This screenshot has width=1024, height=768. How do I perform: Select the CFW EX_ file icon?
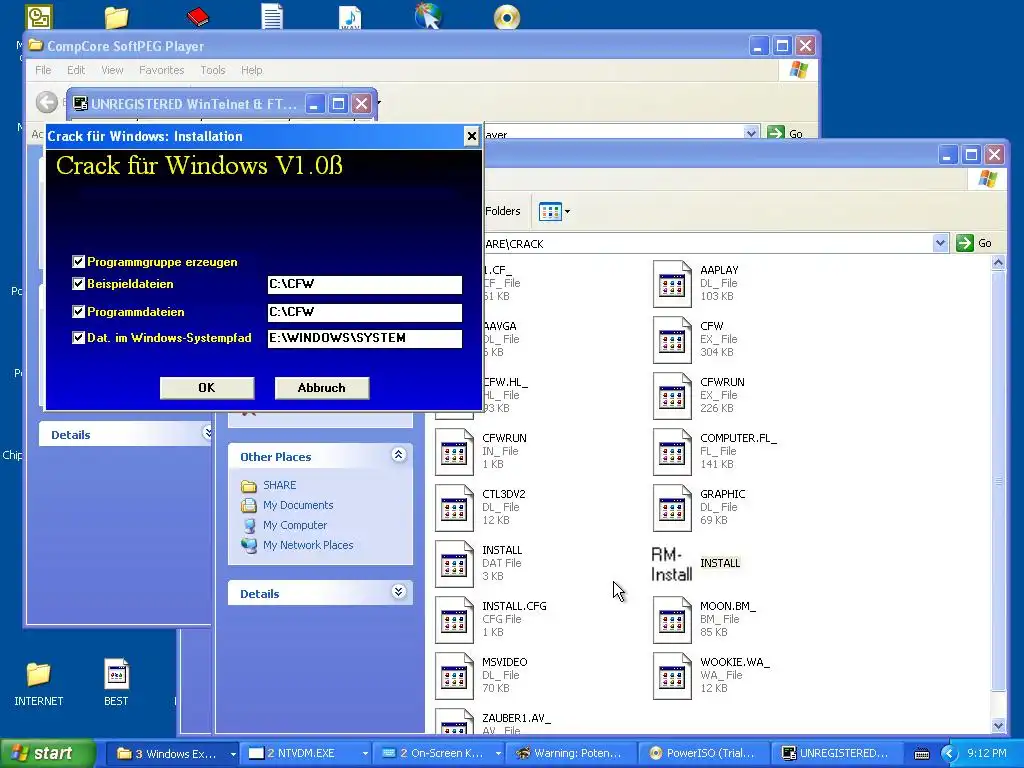pyautogui.click(x=672, y=340)
